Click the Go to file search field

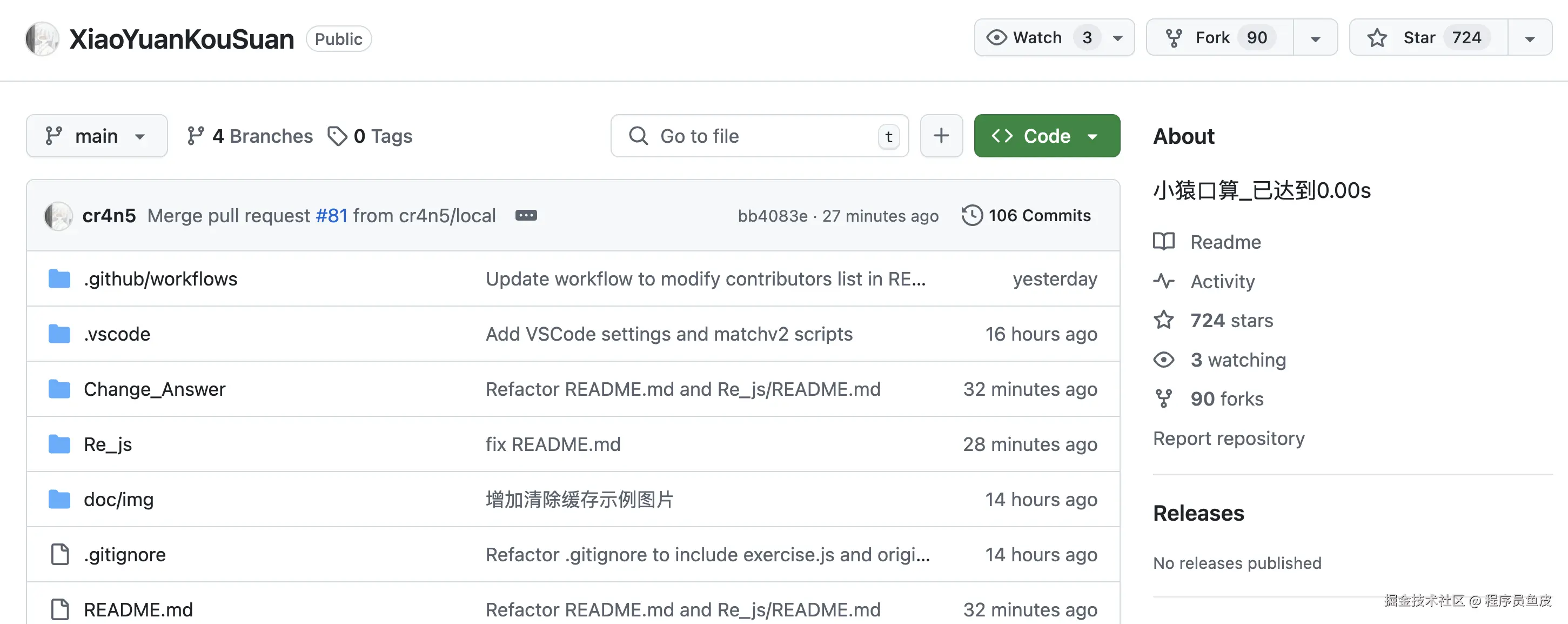[x=759, y=136]
